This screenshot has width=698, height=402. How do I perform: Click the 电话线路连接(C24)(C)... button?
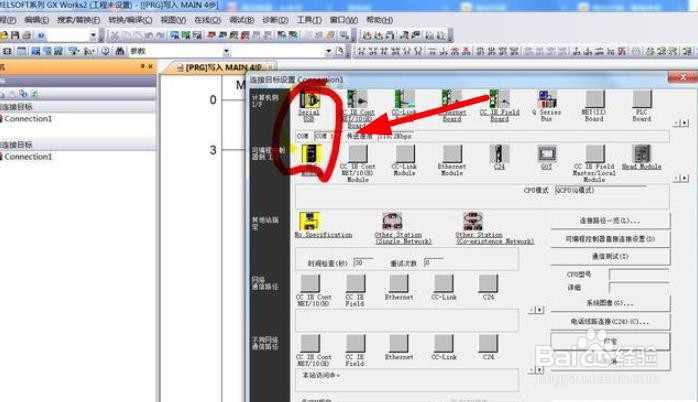pyautogui.click(x=610, y=321)
